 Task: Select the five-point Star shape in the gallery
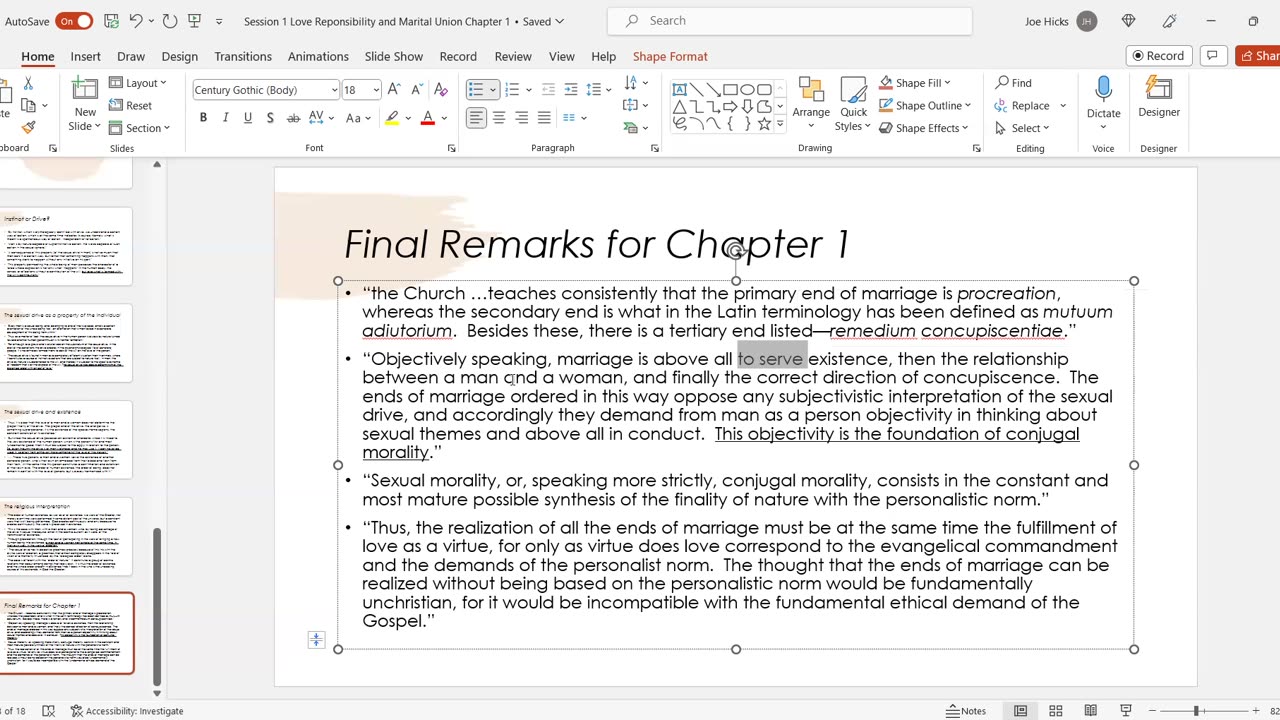(765, 124)
